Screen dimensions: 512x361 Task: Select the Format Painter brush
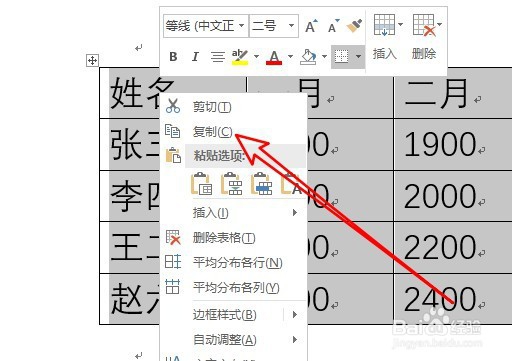pos(354,26)
